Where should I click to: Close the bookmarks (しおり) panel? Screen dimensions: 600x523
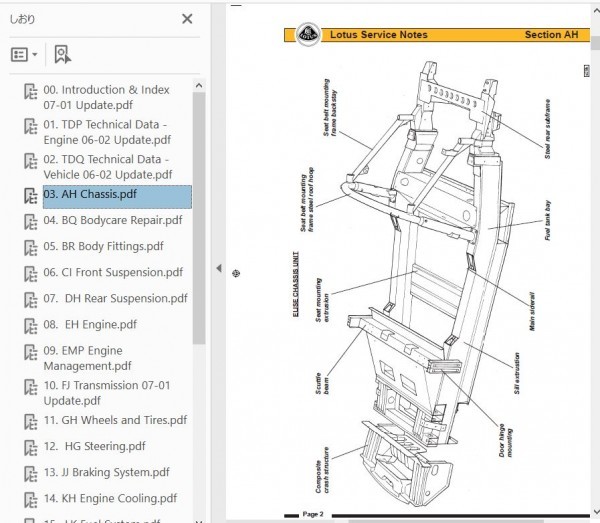coord(187,19)
